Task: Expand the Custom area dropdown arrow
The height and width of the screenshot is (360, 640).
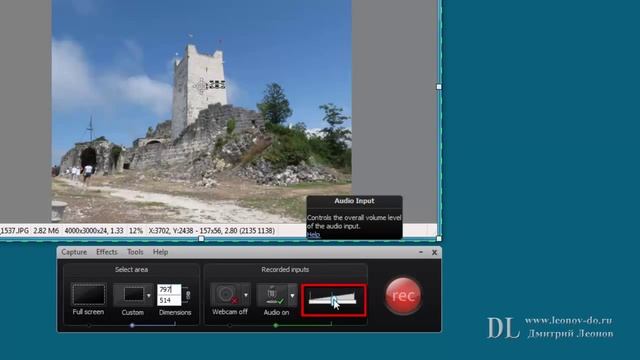Action: 149,295
